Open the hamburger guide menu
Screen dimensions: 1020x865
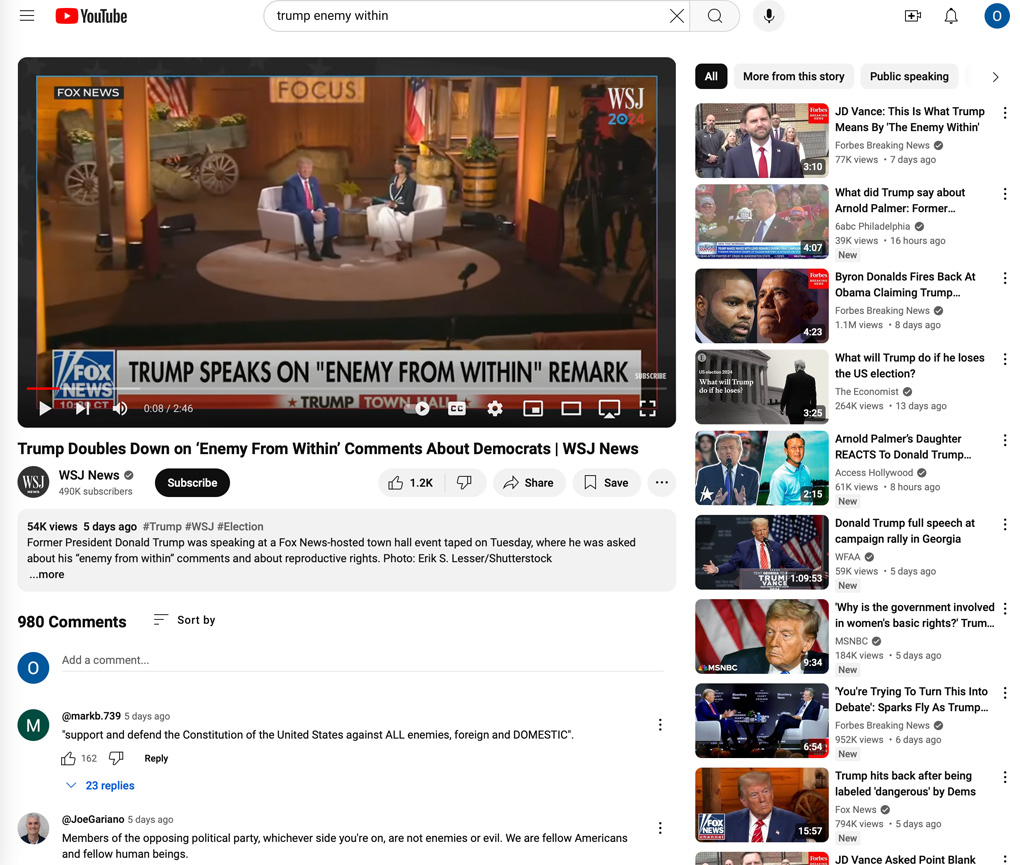tap(27, 16)
